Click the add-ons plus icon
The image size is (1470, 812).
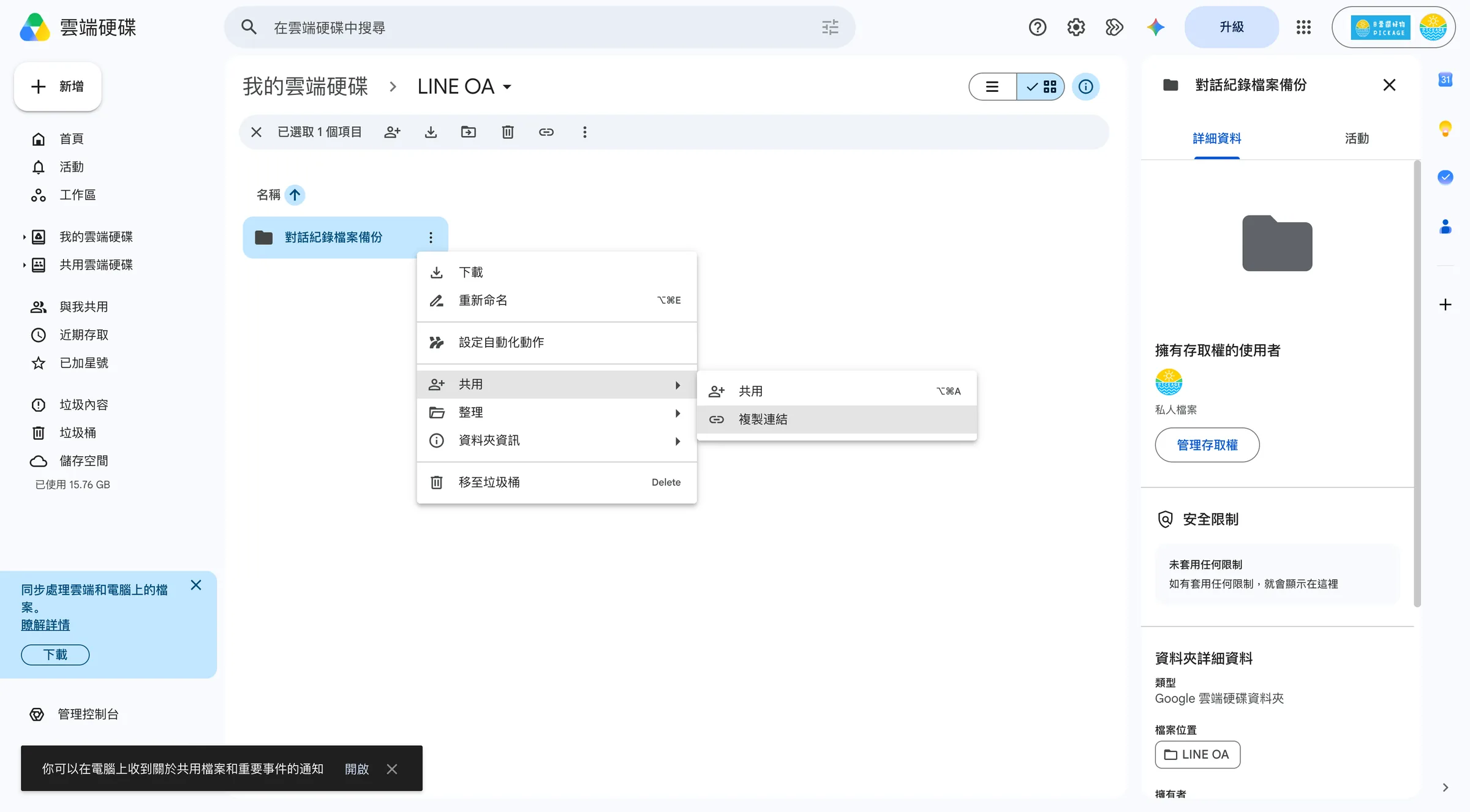(1445, 304)
